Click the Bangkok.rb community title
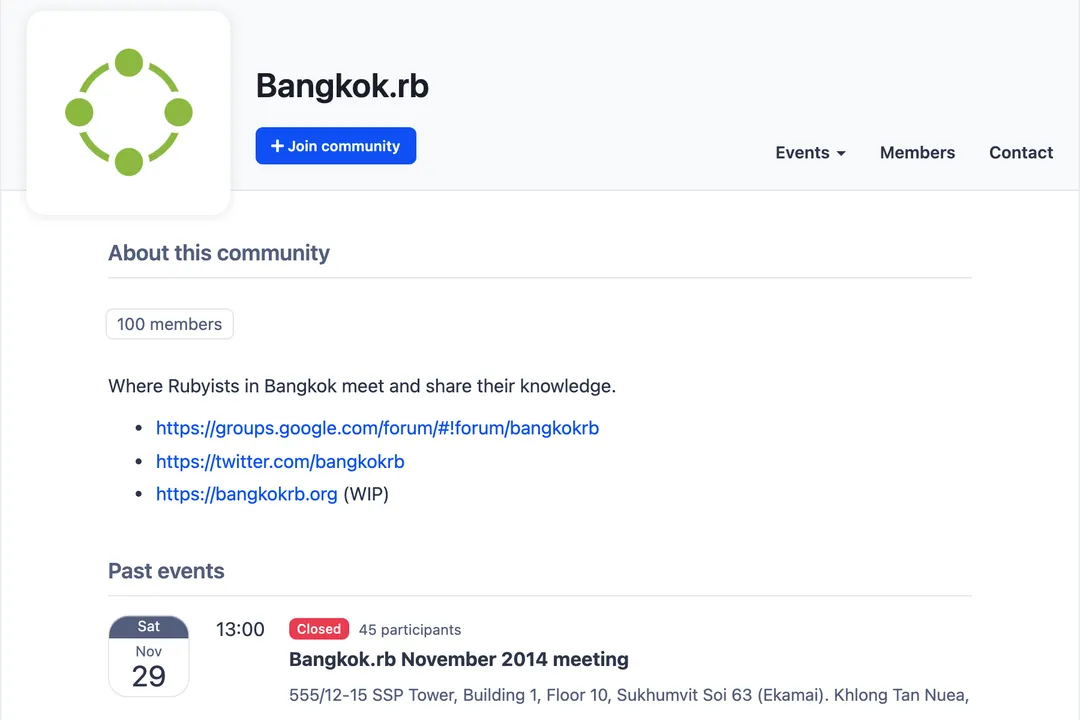Viewport: 1080px width, 720px height. coord(342,86)
